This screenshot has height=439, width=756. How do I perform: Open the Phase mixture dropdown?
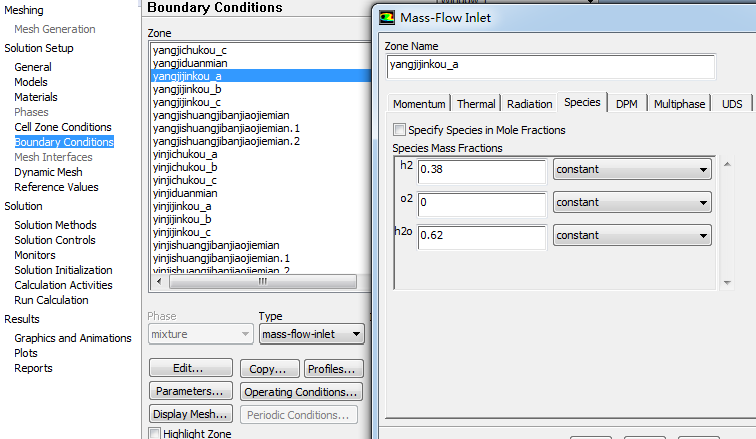point(200,334)
